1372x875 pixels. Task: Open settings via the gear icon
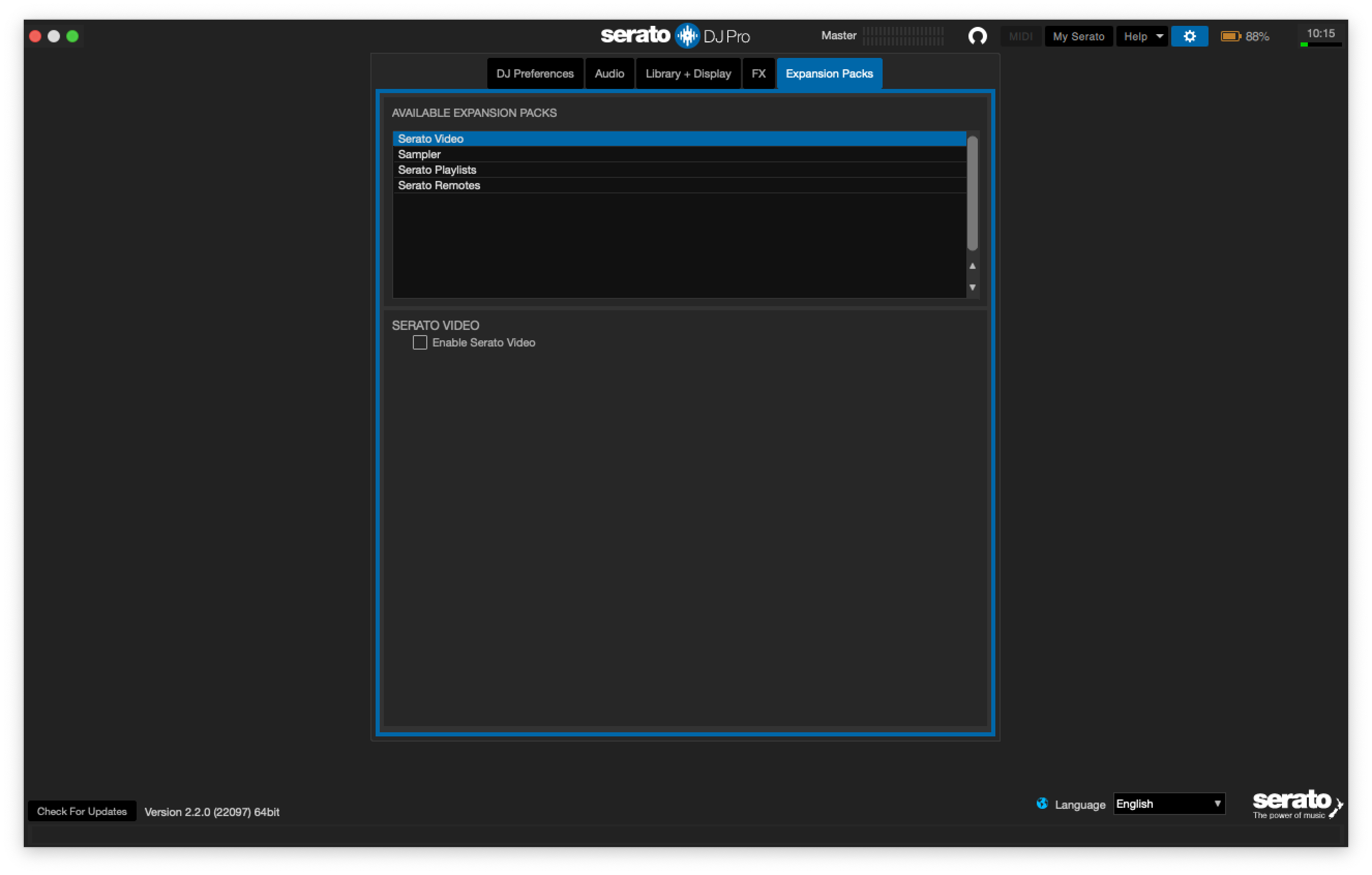click(x=1189, y=36)
